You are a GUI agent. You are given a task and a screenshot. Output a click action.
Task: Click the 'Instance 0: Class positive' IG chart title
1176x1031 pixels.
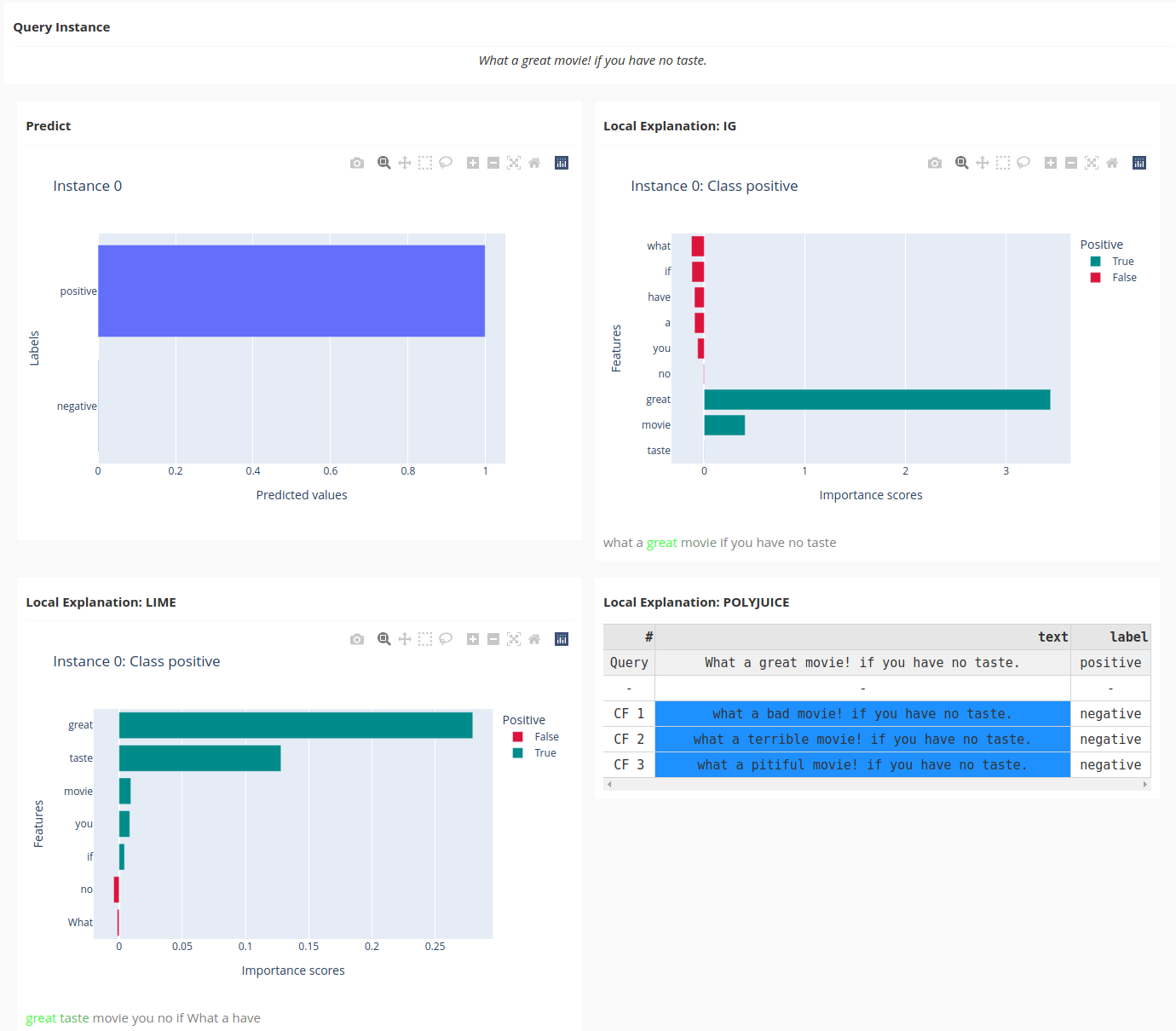point(714,186)
